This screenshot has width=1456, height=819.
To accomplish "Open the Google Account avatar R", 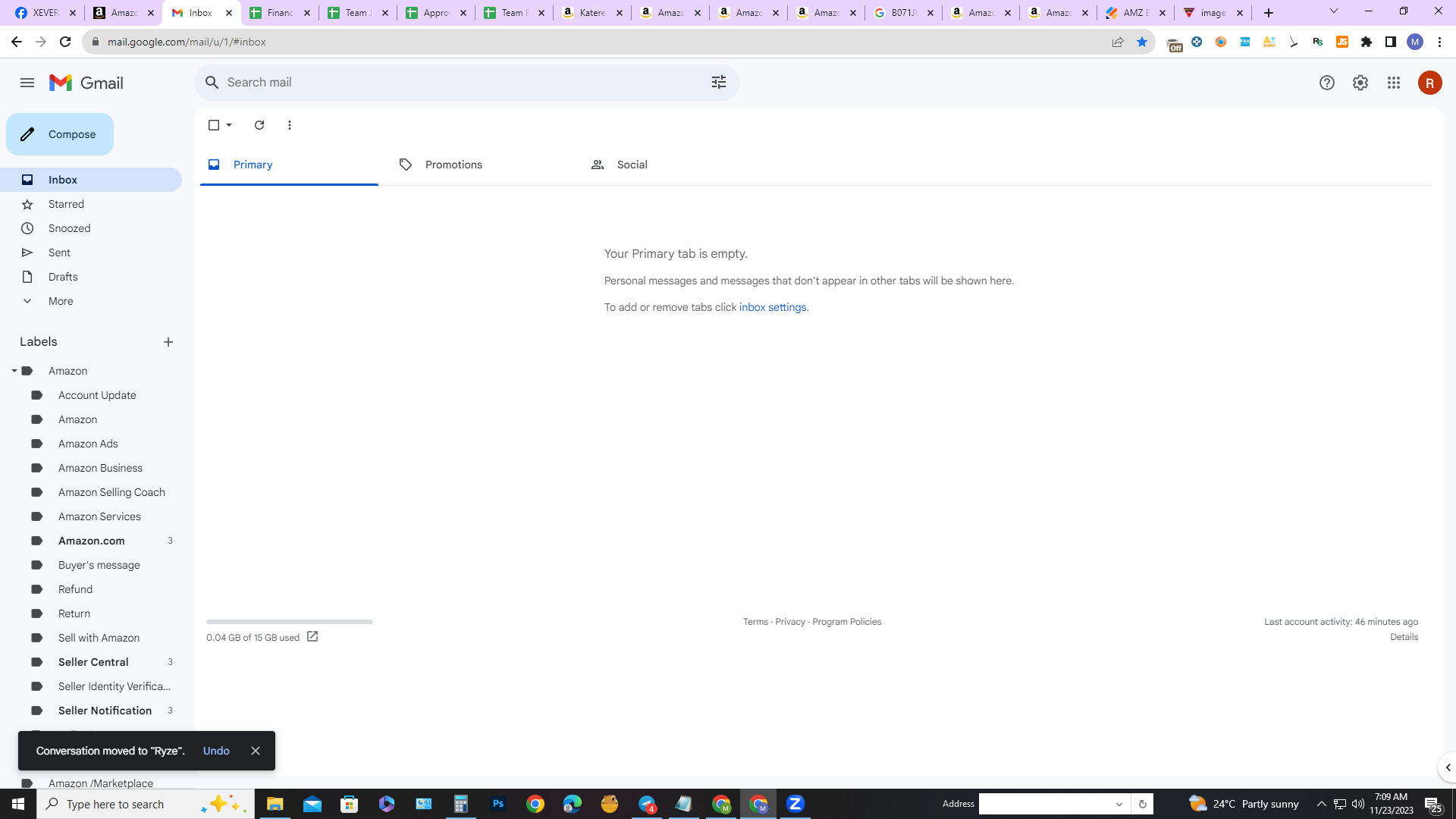I will 1430,83.
